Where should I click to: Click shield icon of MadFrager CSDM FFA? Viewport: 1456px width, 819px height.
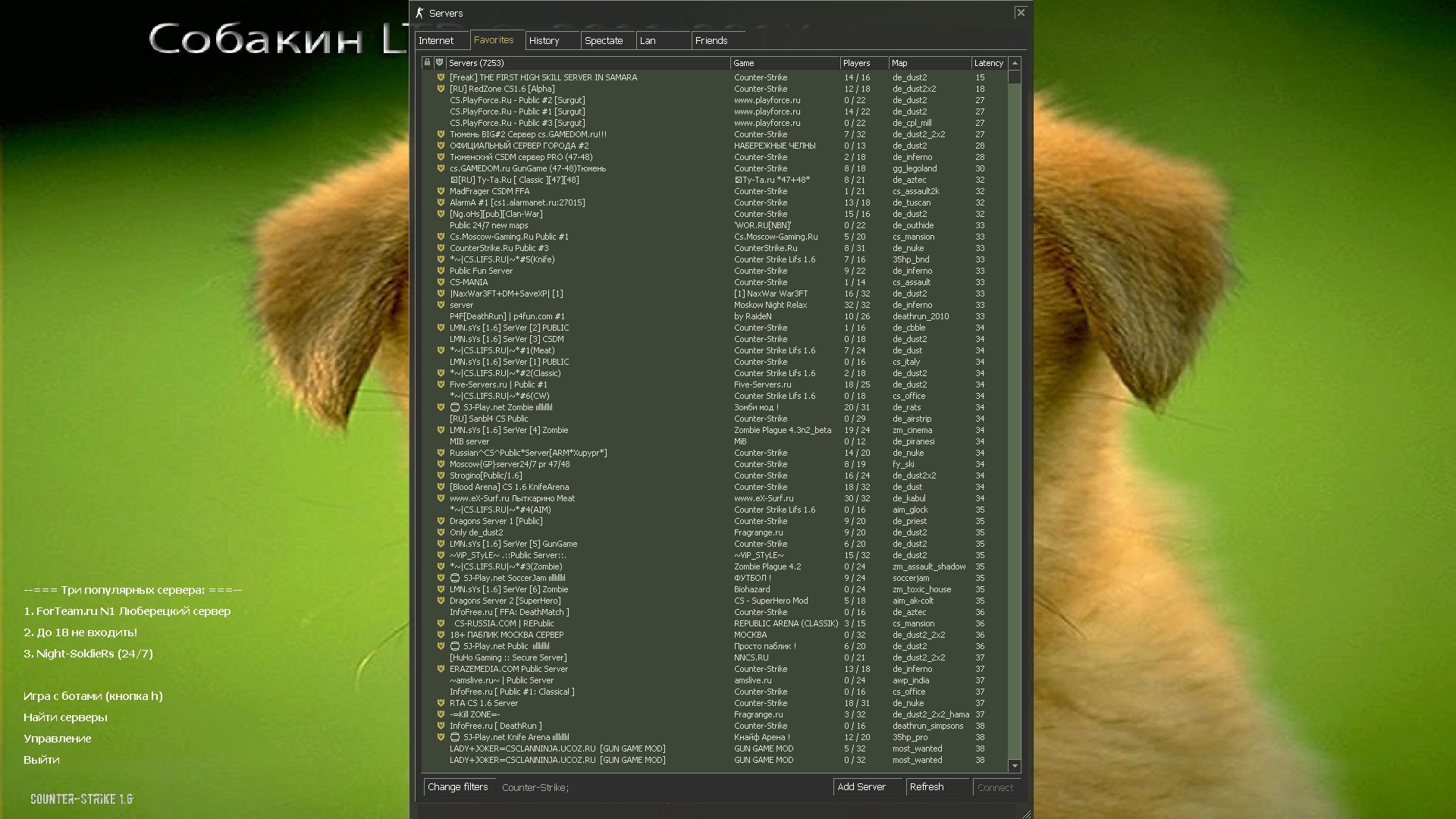(x=441, y=191)
